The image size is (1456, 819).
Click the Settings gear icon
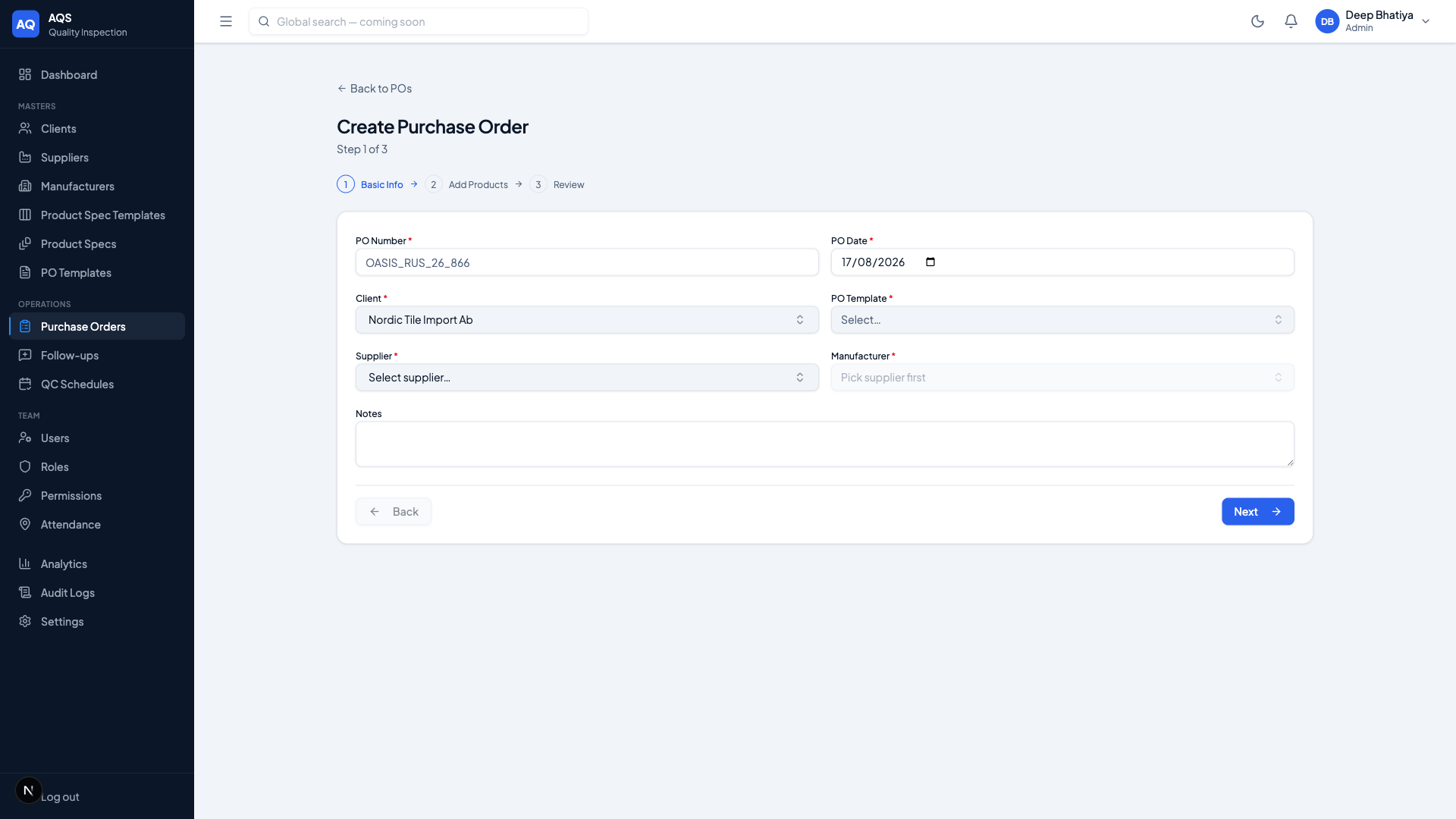point(25,621)
